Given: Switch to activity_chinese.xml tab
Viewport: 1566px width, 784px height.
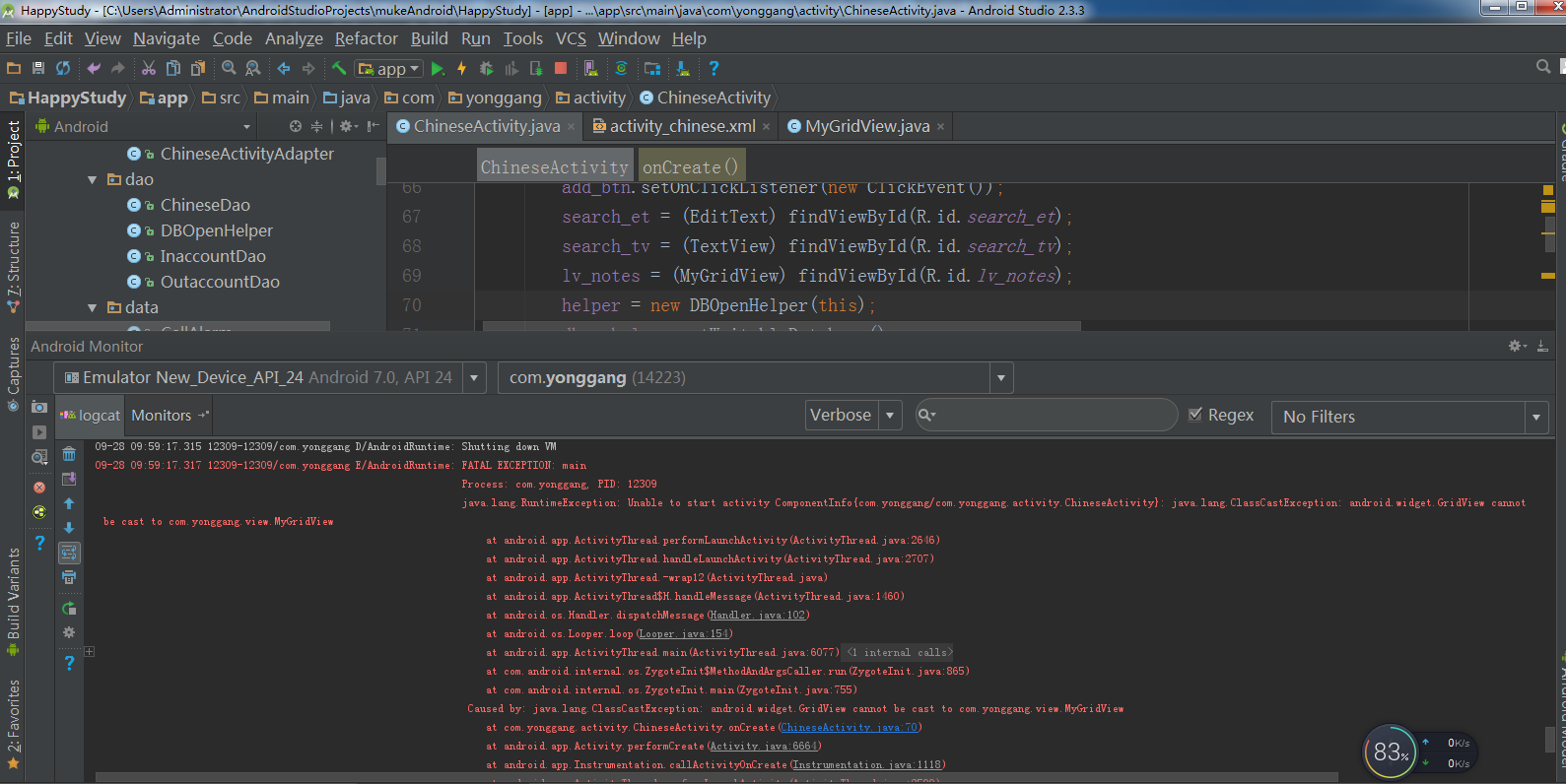Looking at the screenshot, I should pos(682,126).
